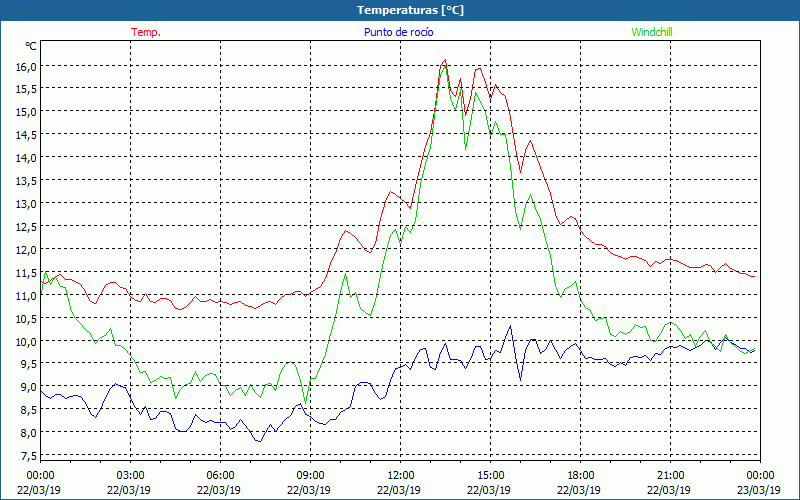Click the 09:00 time axis label
The height and width of the screenshot is (500, 800).
click(x=310, y=476)
